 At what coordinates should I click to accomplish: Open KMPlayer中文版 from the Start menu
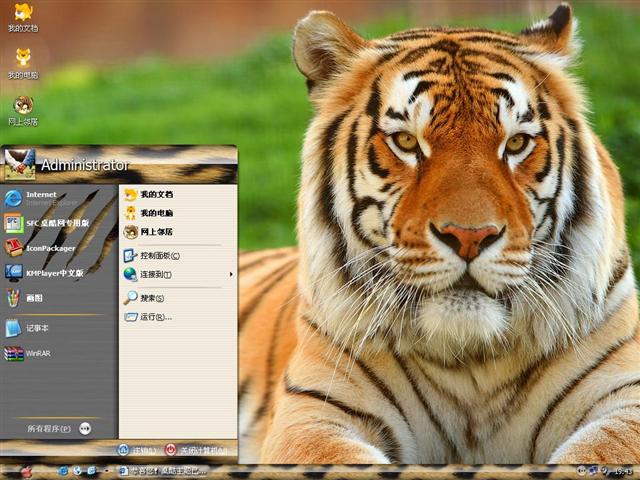point(44,273)
